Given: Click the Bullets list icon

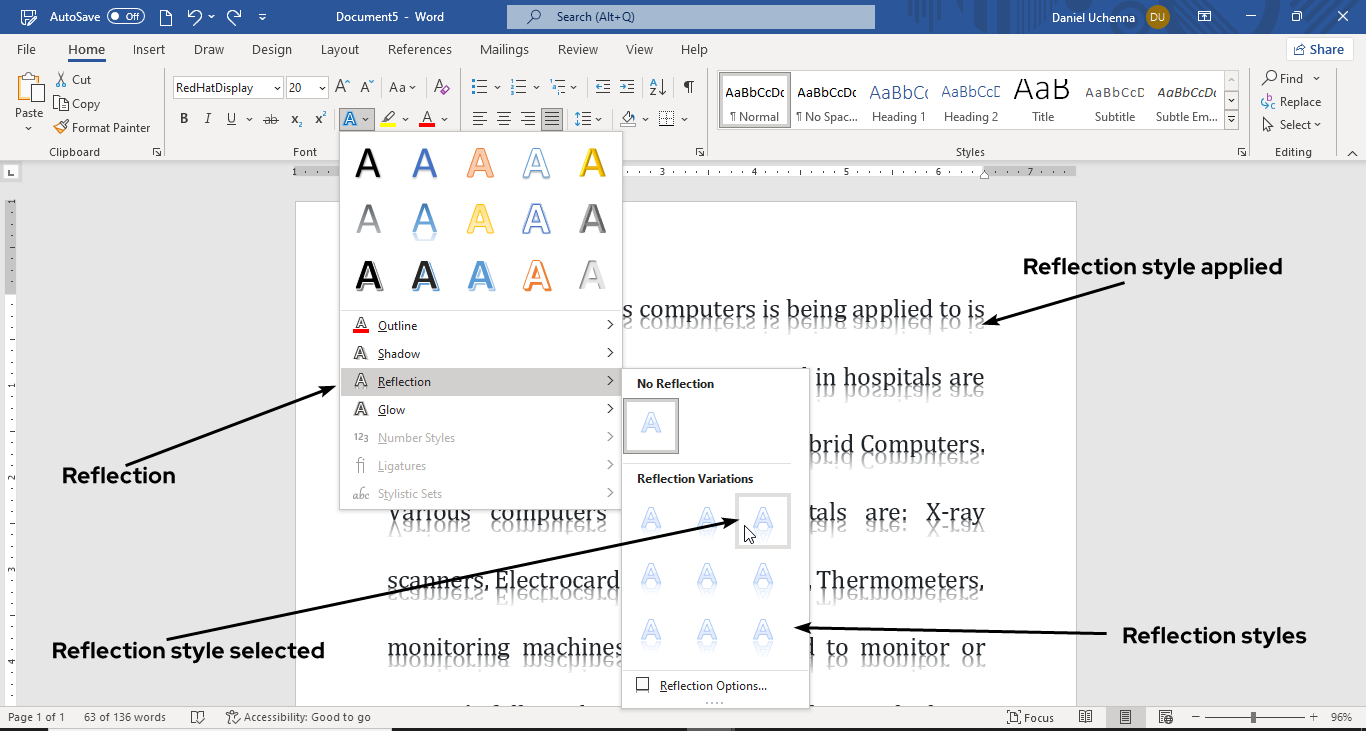Looking at the screenshot, I should (x=480, y=87).
